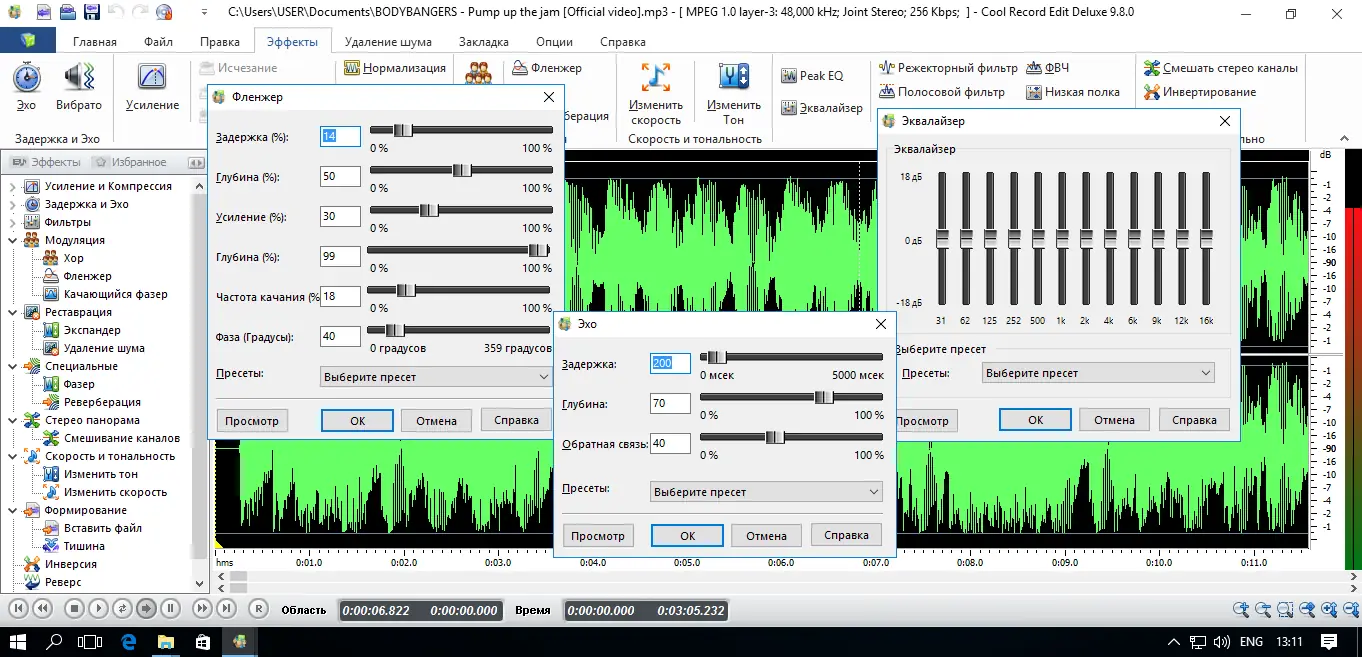Expand the Усиление и Компрессия tree node
1362x657 pixels.
14,186
